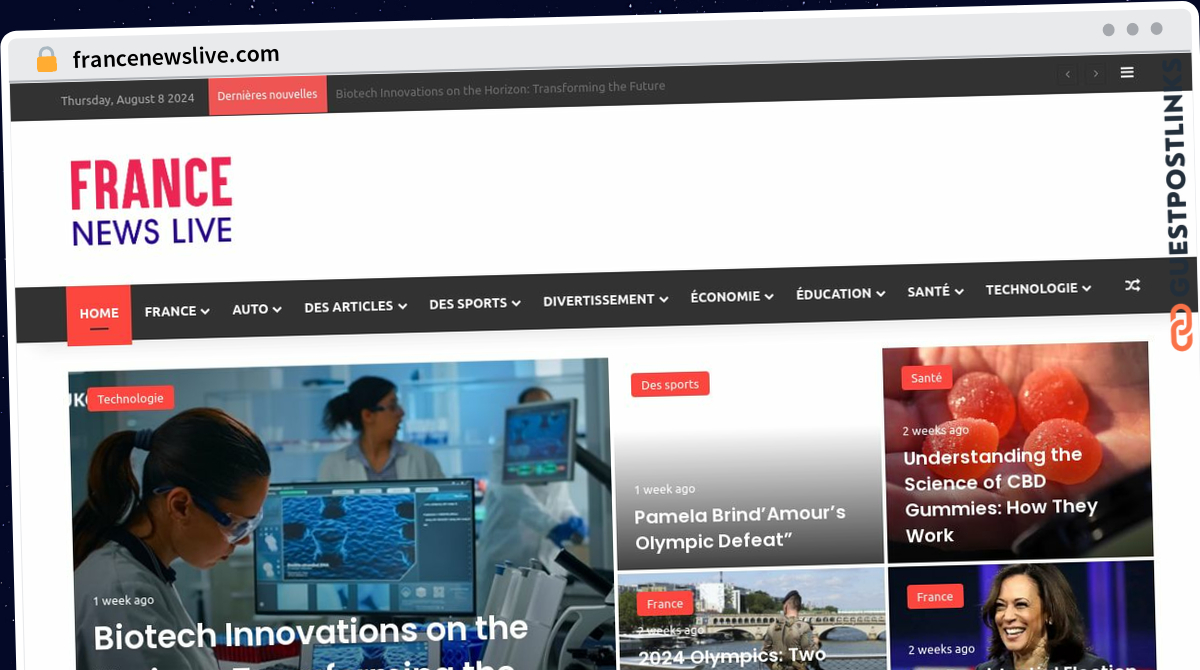Image resolution: width=1200 pixels, height=670 pixels.
Task: Click the France News Live logo
Action: [151, 201]
